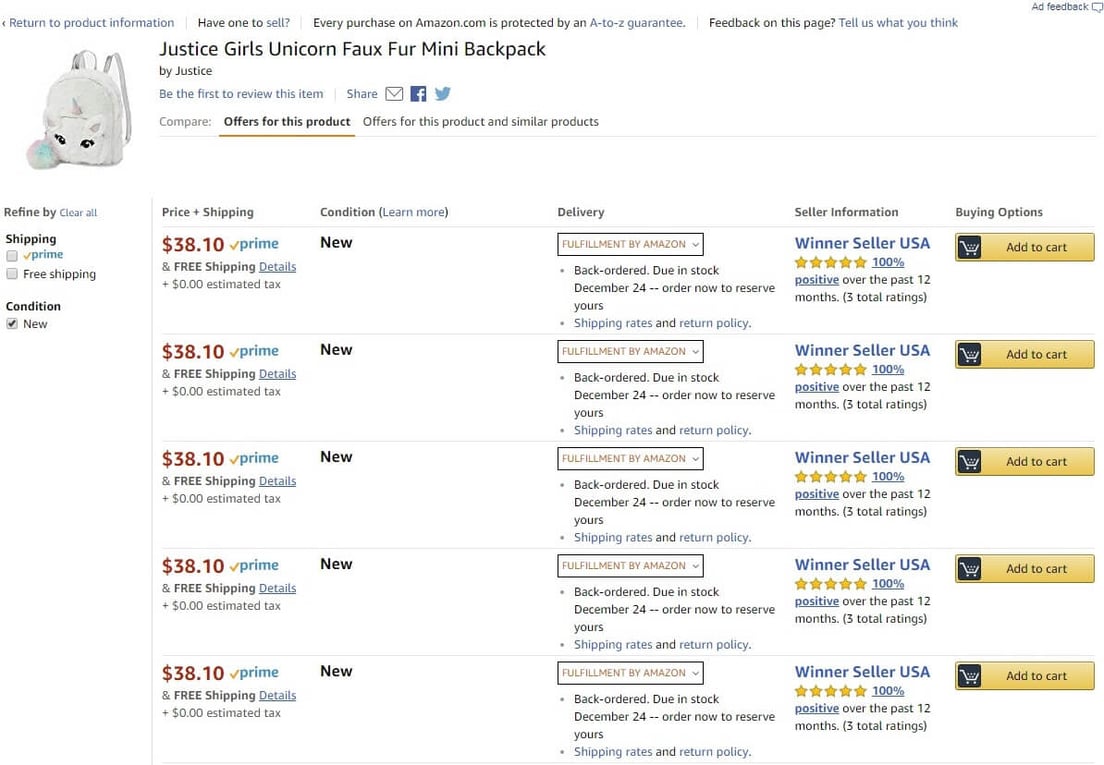Open Be the first to review this item
The height and width of the screenshot is (765, 1104).
241,93
